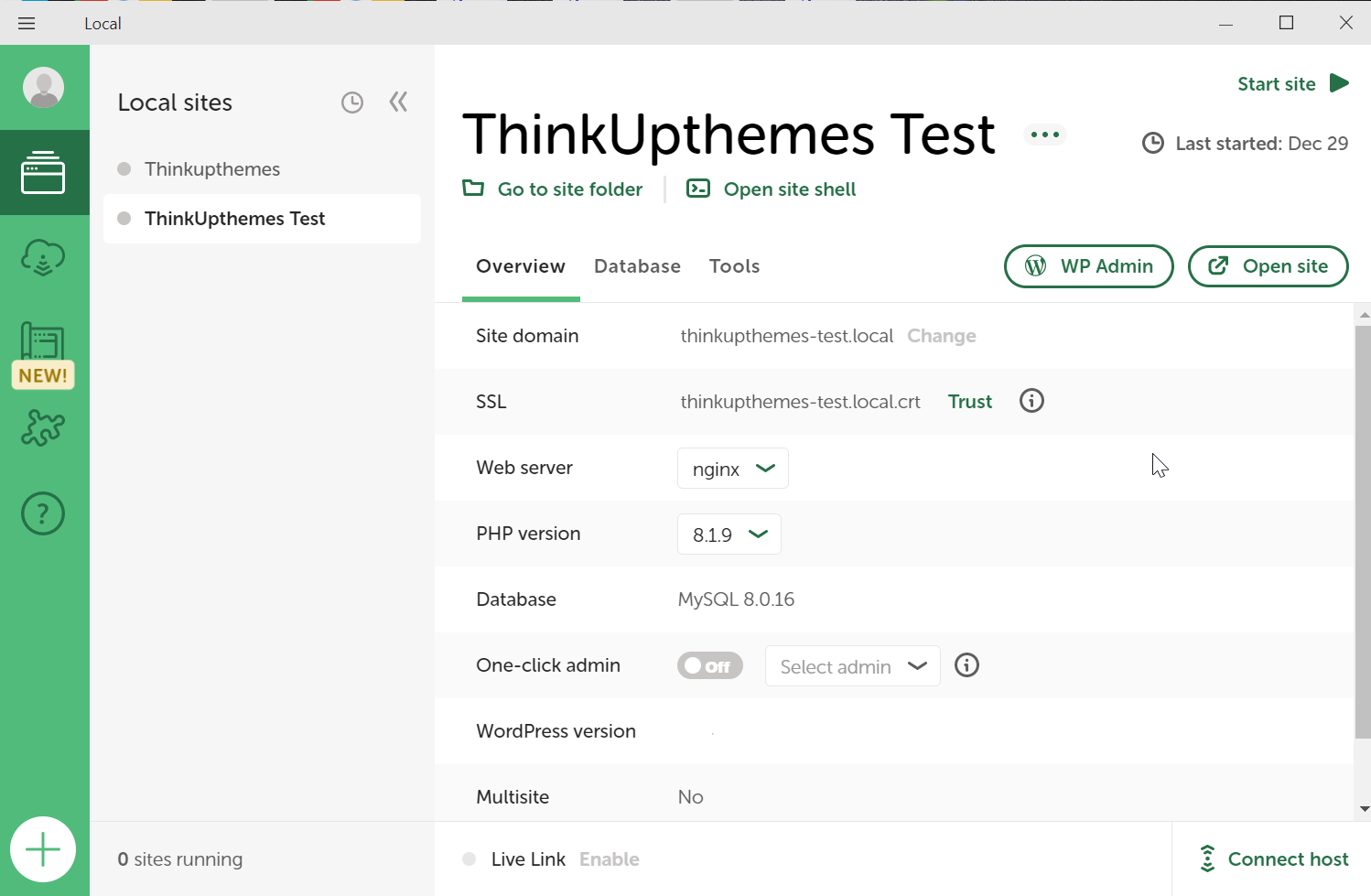The width and height of the screenshot is (1371, 896).
Task: Open the Web server nginx dropdown
Action: pyautogui.click(x=733, y=469)
